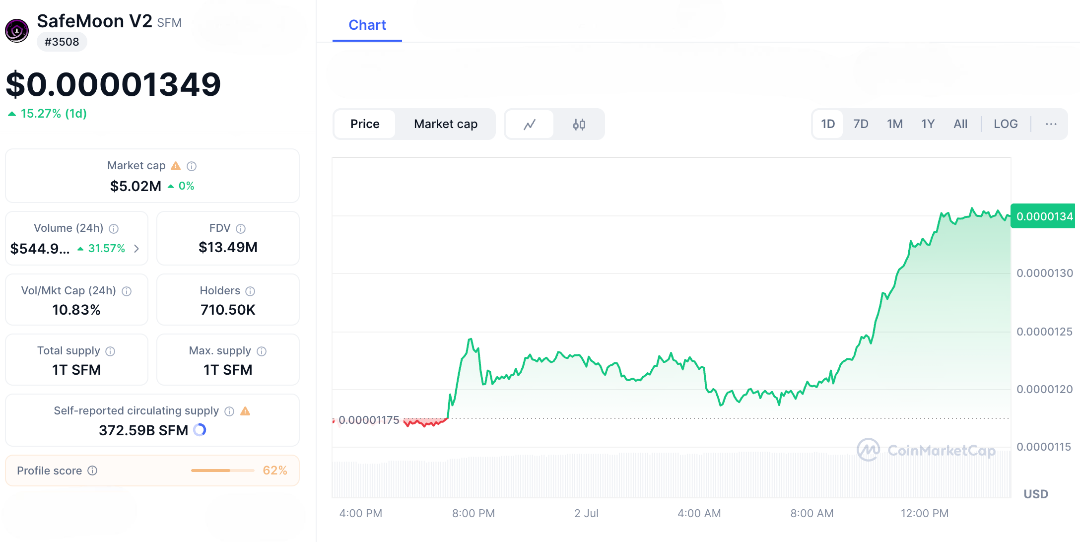Click circulating supply warning icon
Screen dimensions: 1080x542
pyautogui.click(x=245, y=411)
